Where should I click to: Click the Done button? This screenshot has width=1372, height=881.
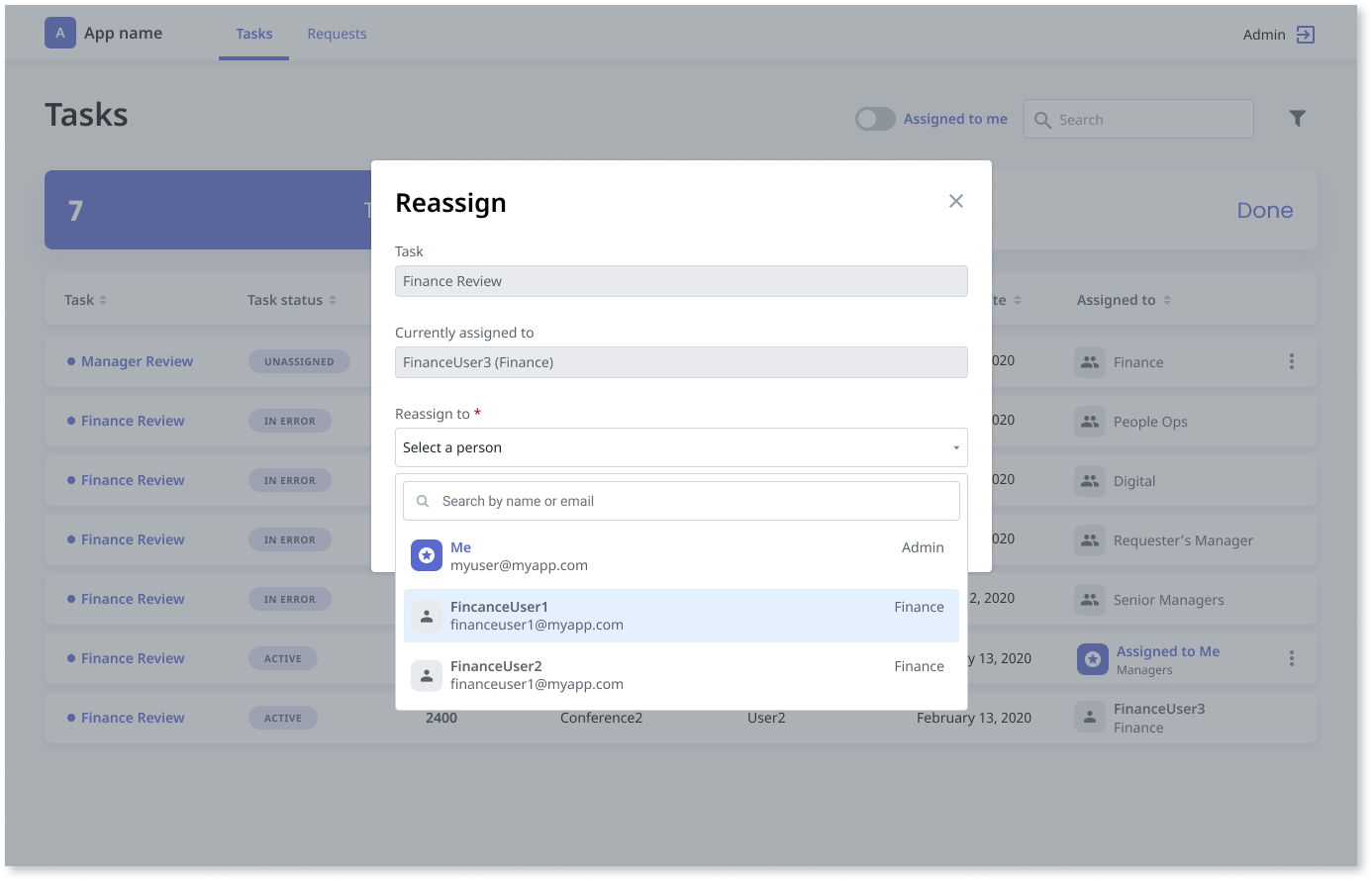tap(1264, 210)
